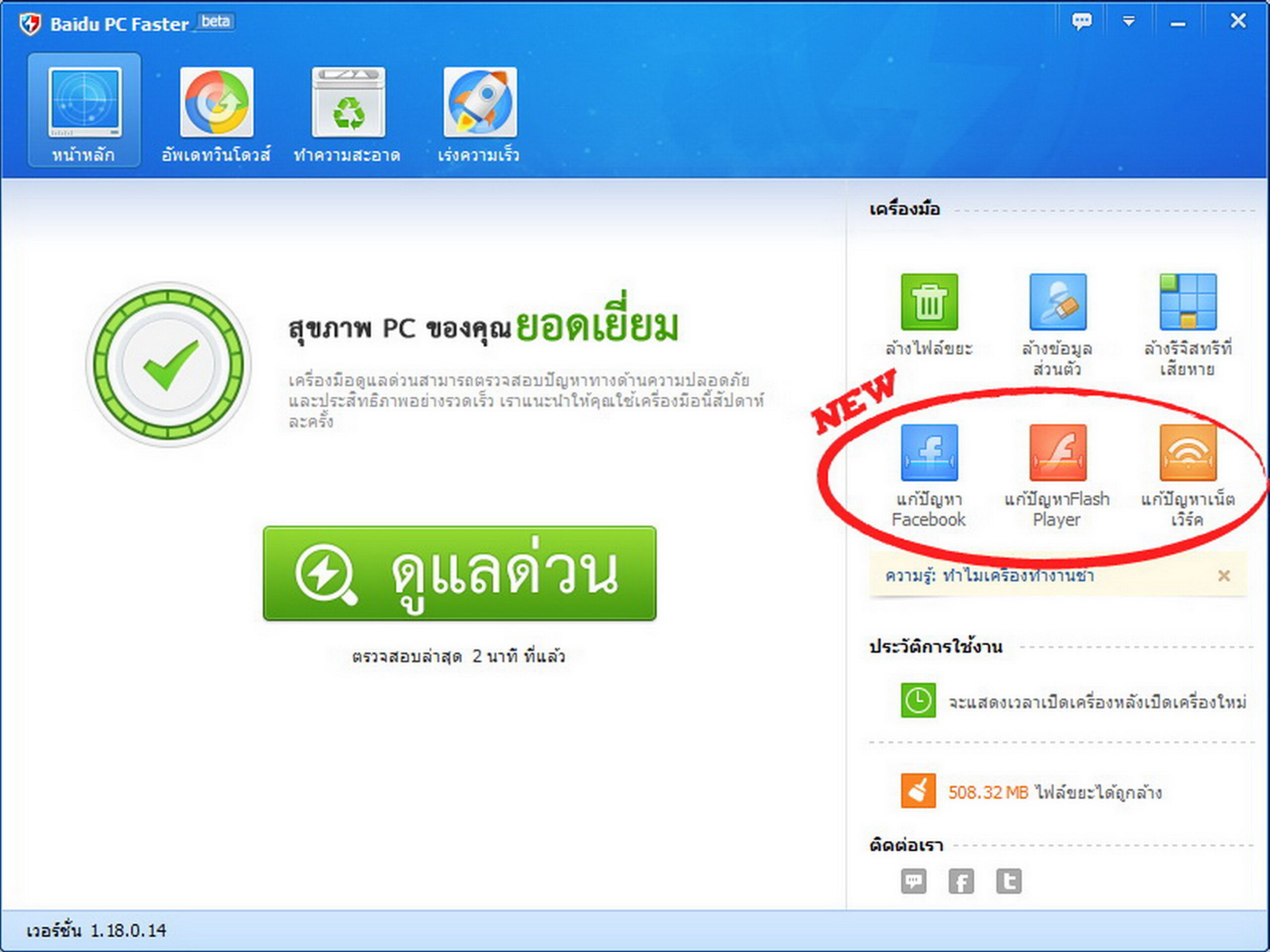The height and width of the screenshot is (952, 1270).
Task: Launch the แก้ปัญหาFlash Player repair tool
Action: coord(1057,453)
